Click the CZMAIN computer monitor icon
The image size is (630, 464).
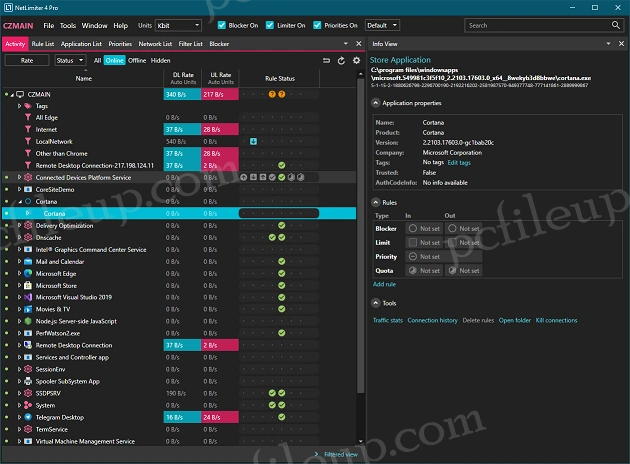pyautogui.click(x=20, y=94)
